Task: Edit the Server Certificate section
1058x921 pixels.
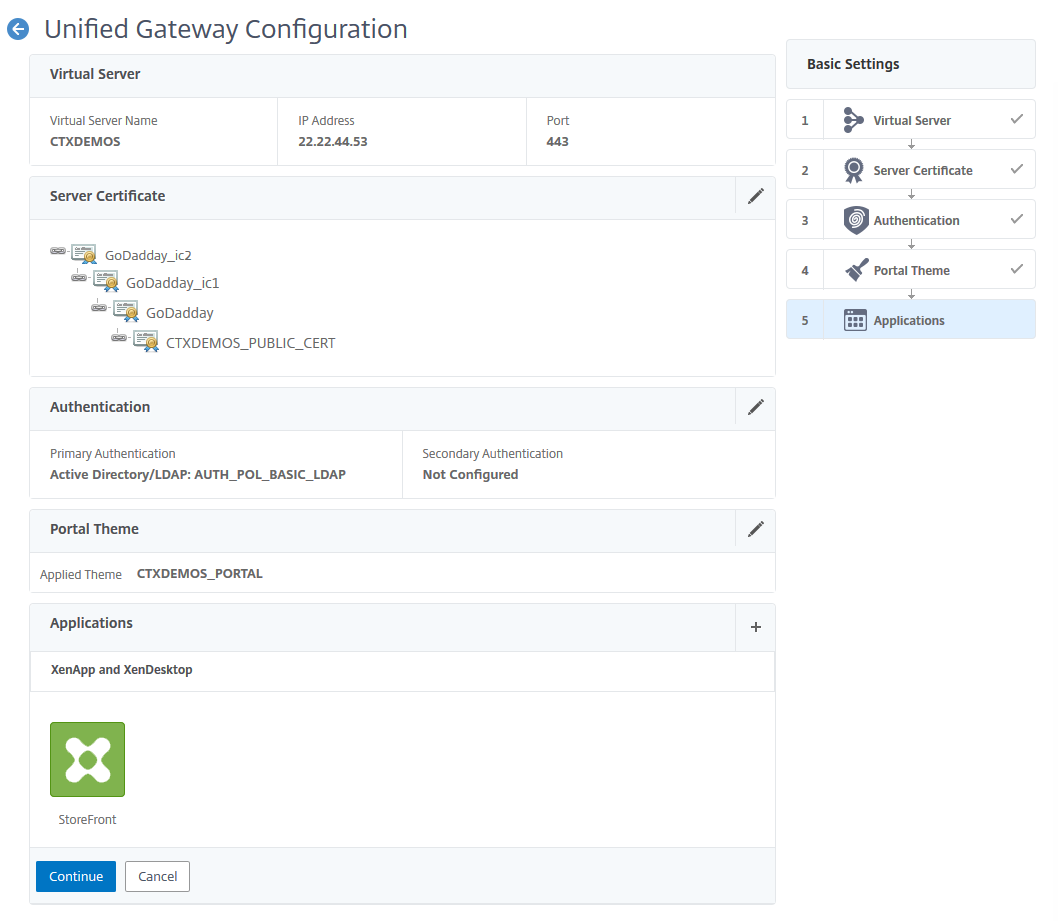Action: pyautogui.click(x=756, y=196)
